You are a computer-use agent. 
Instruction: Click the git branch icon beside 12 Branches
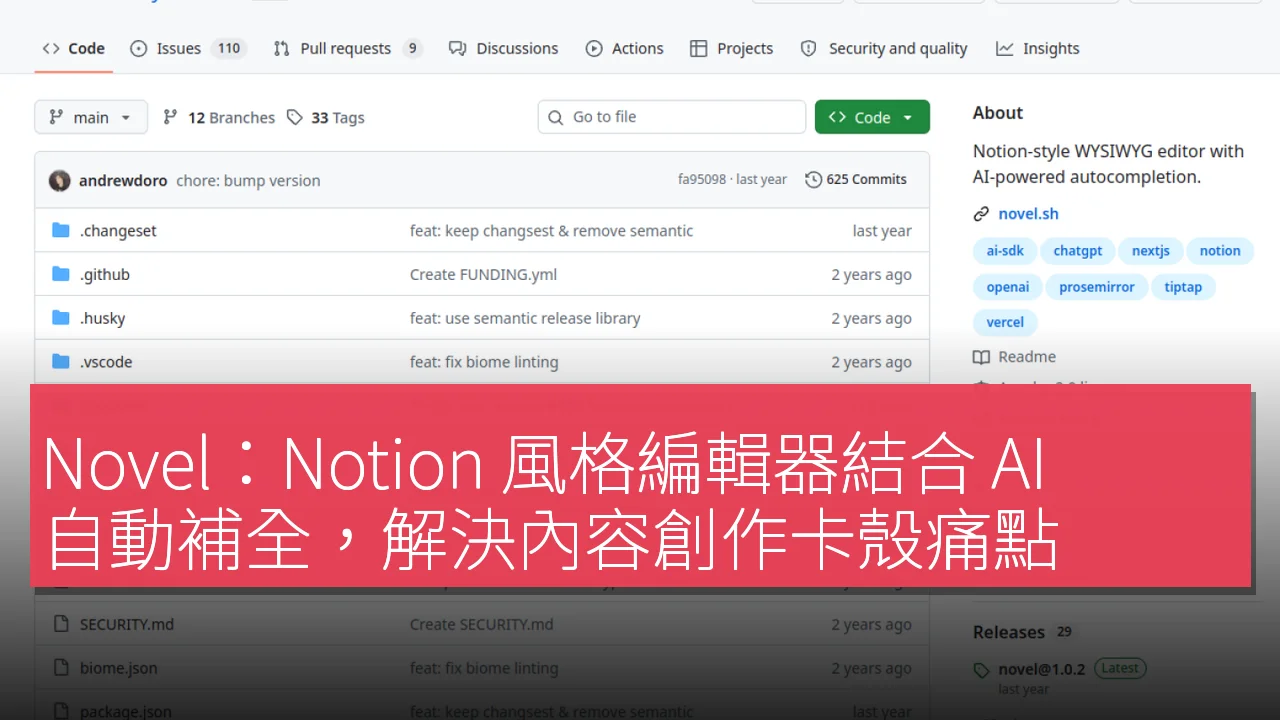click(171, 117)
